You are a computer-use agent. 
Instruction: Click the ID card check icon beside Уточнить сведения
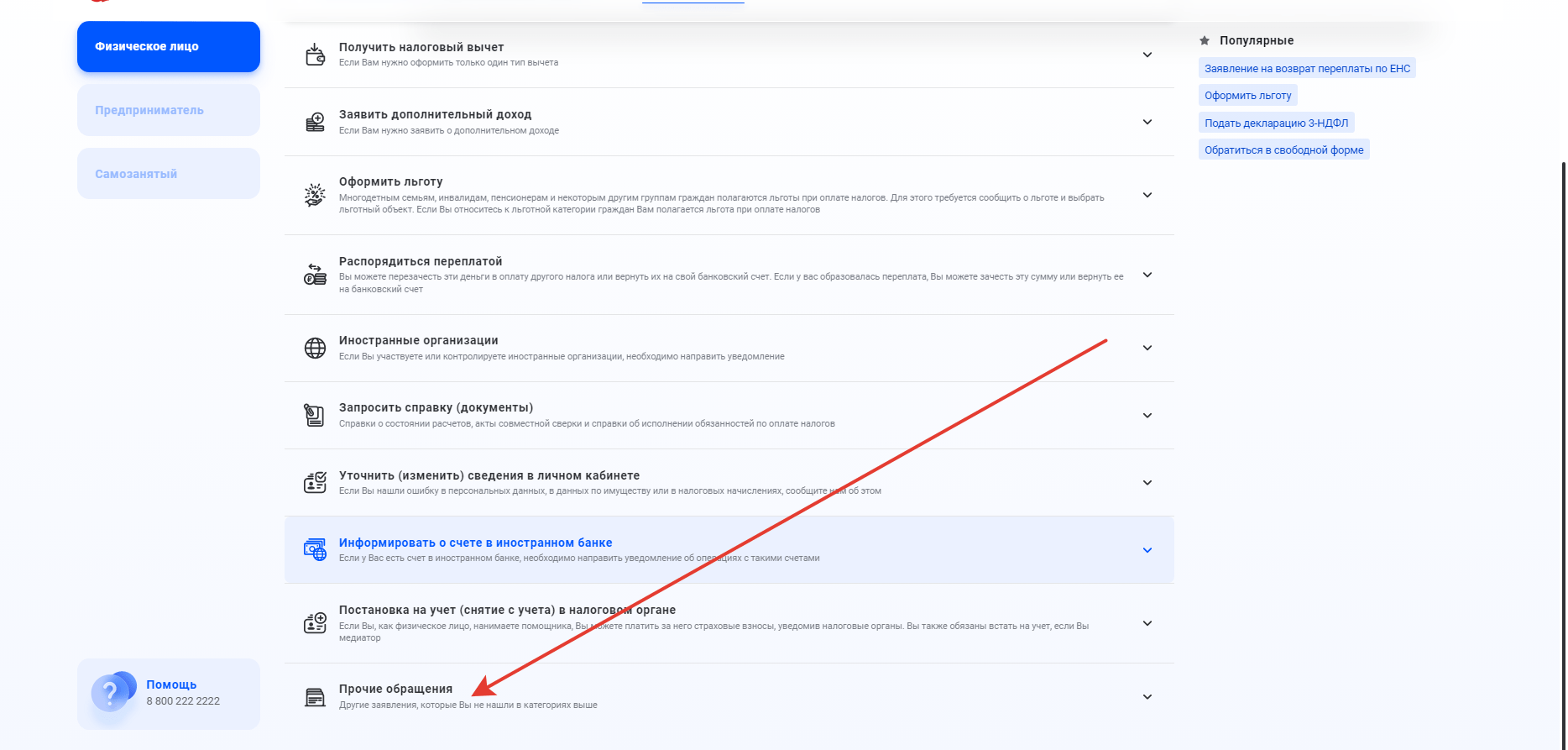(x=315, y=482)
